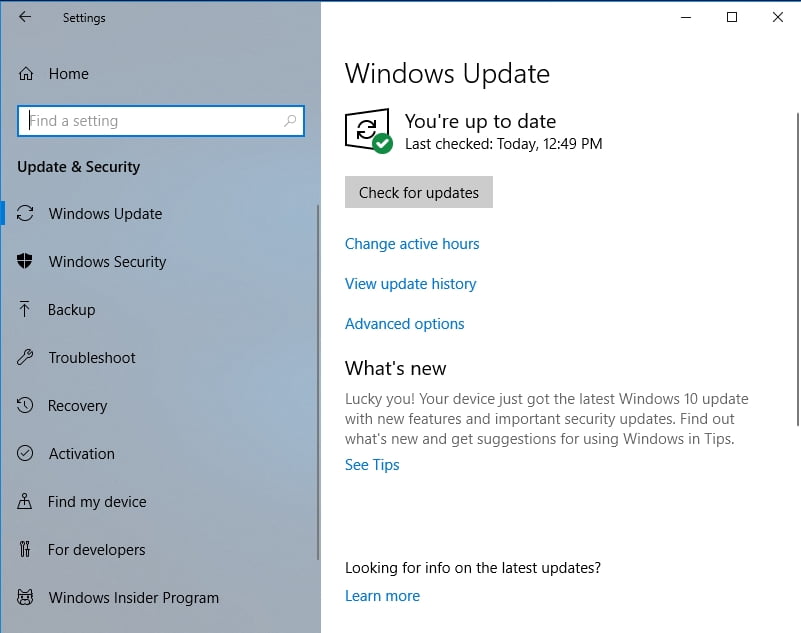The height and width of the screenshot is (633, 801).
Task: Click the Learn more link
Action: click(x=383, y=596)
